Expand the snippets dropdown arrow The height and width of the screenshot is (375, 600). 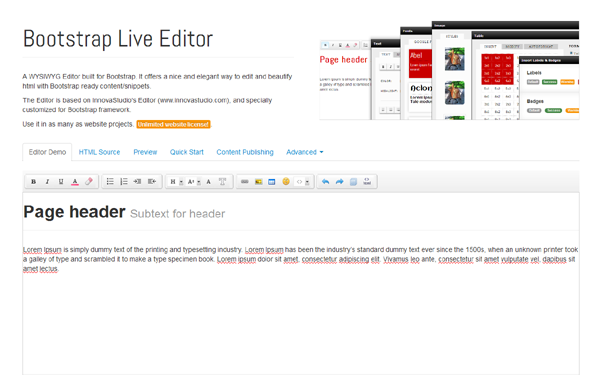click(307, 182)
